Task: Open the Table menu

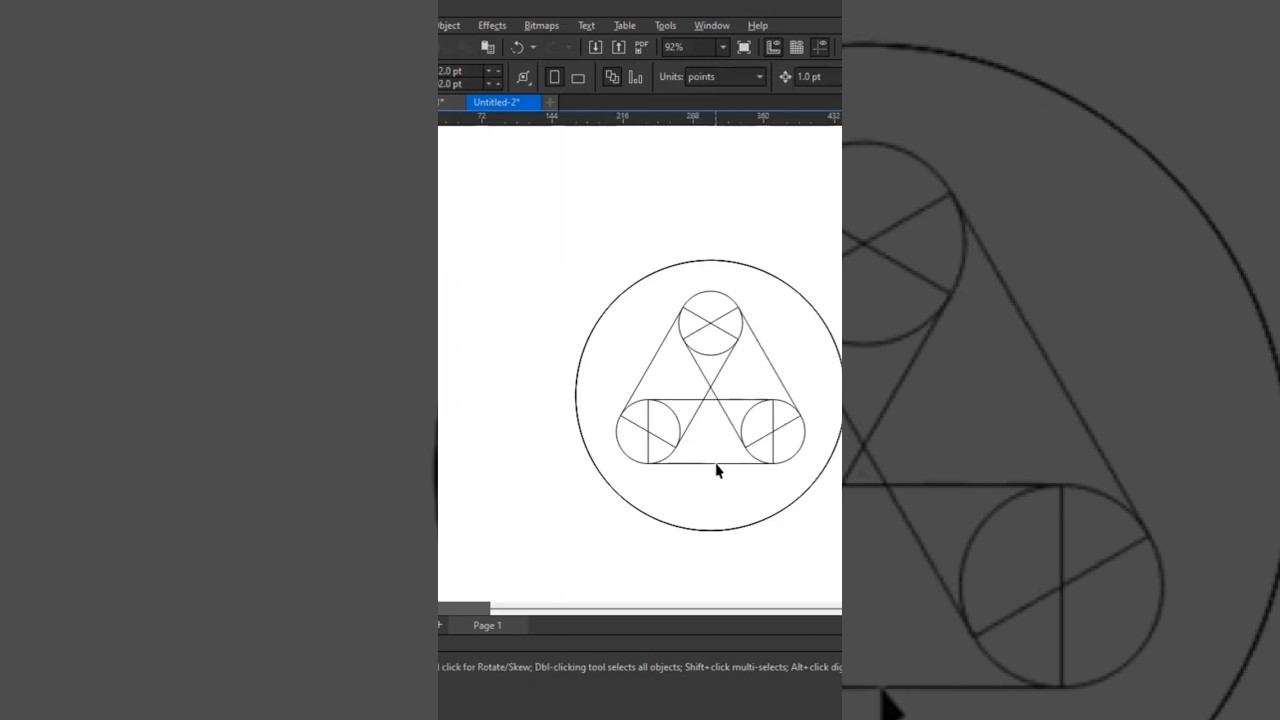Action: click(x=624, y=25)
